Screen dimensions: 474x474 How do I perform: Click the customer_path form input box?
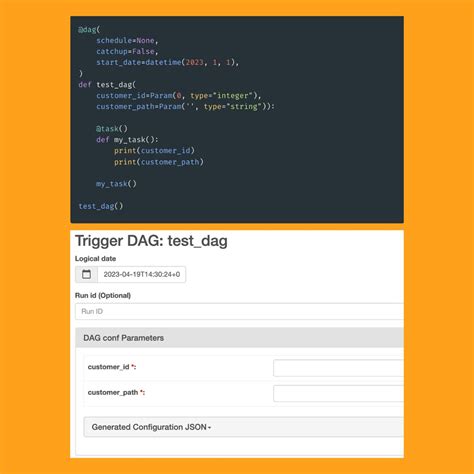[338, 393]
